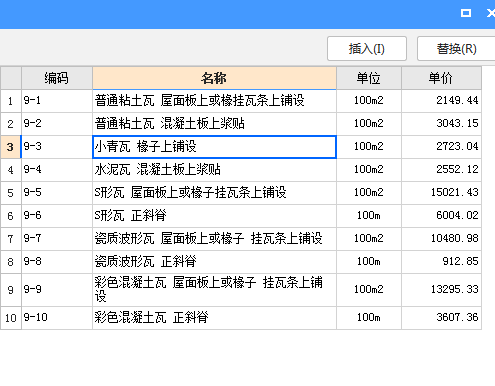Select code cell 9-9
495x386 pixels.
click(57, 290)
